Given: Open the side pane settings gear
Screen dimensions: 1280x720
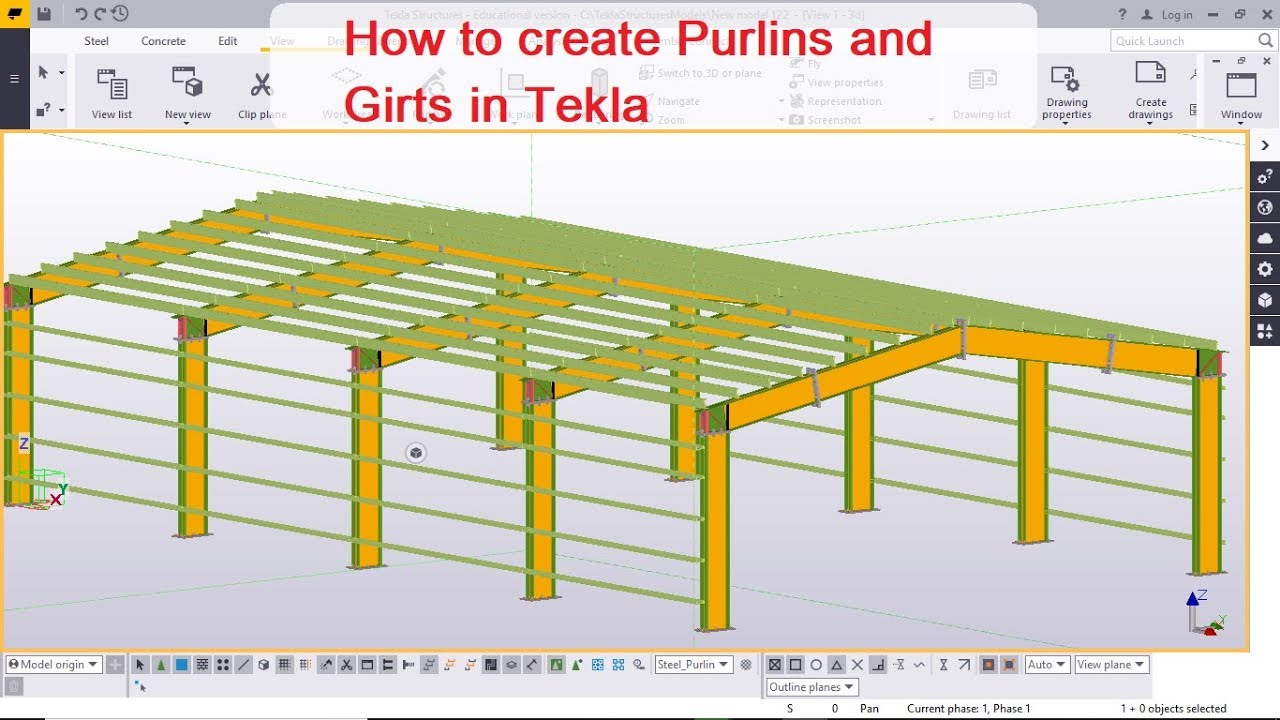Looking at the screenshot, I should [1265, 269].
